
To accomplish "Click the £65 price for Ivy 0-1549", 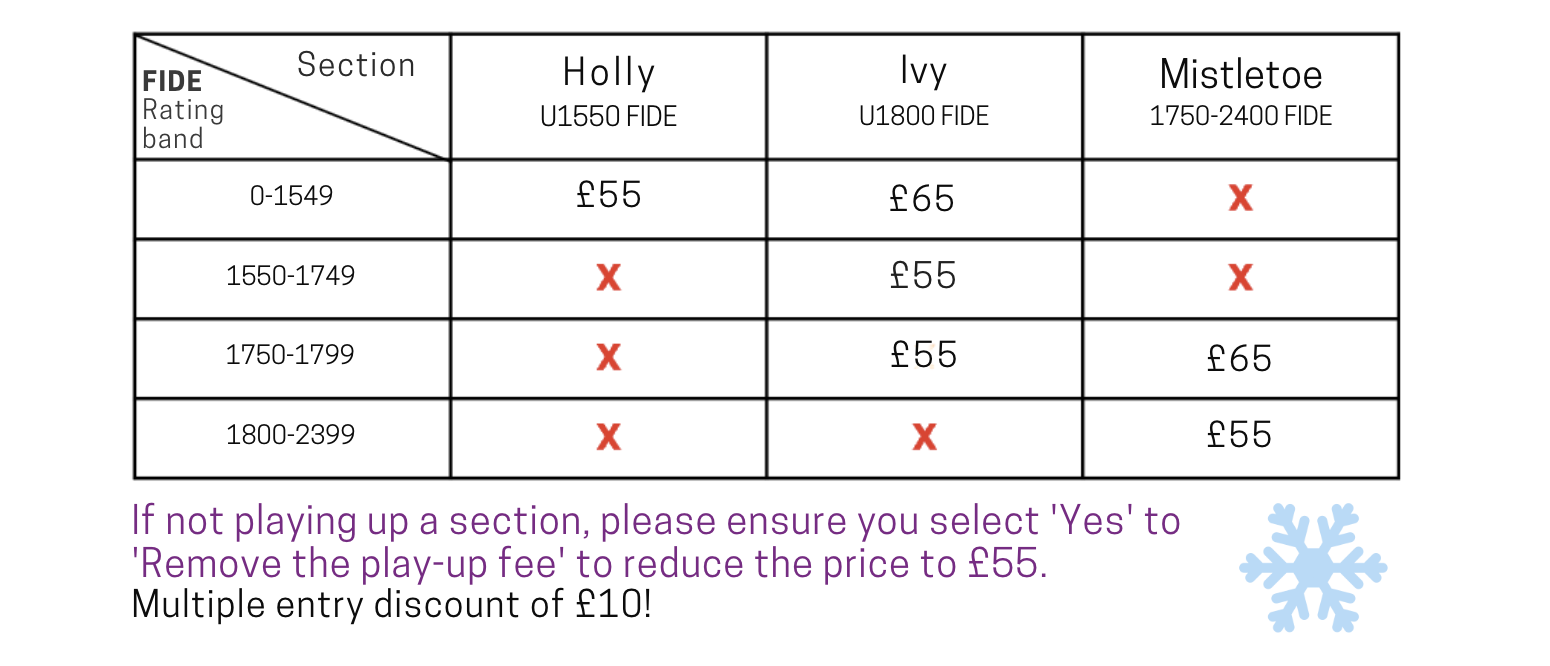I will [922, 198].
